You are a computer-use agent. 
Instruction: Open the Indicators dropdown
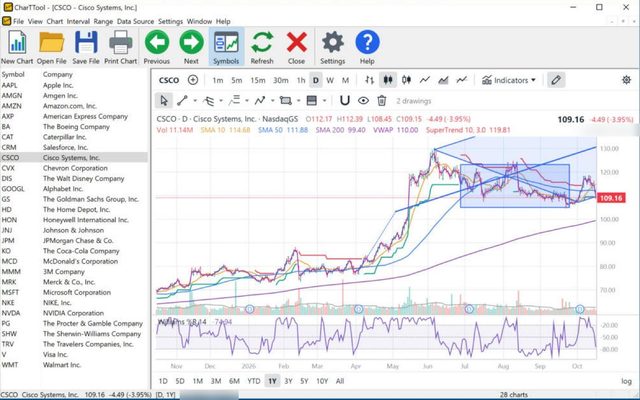(509, 80)
